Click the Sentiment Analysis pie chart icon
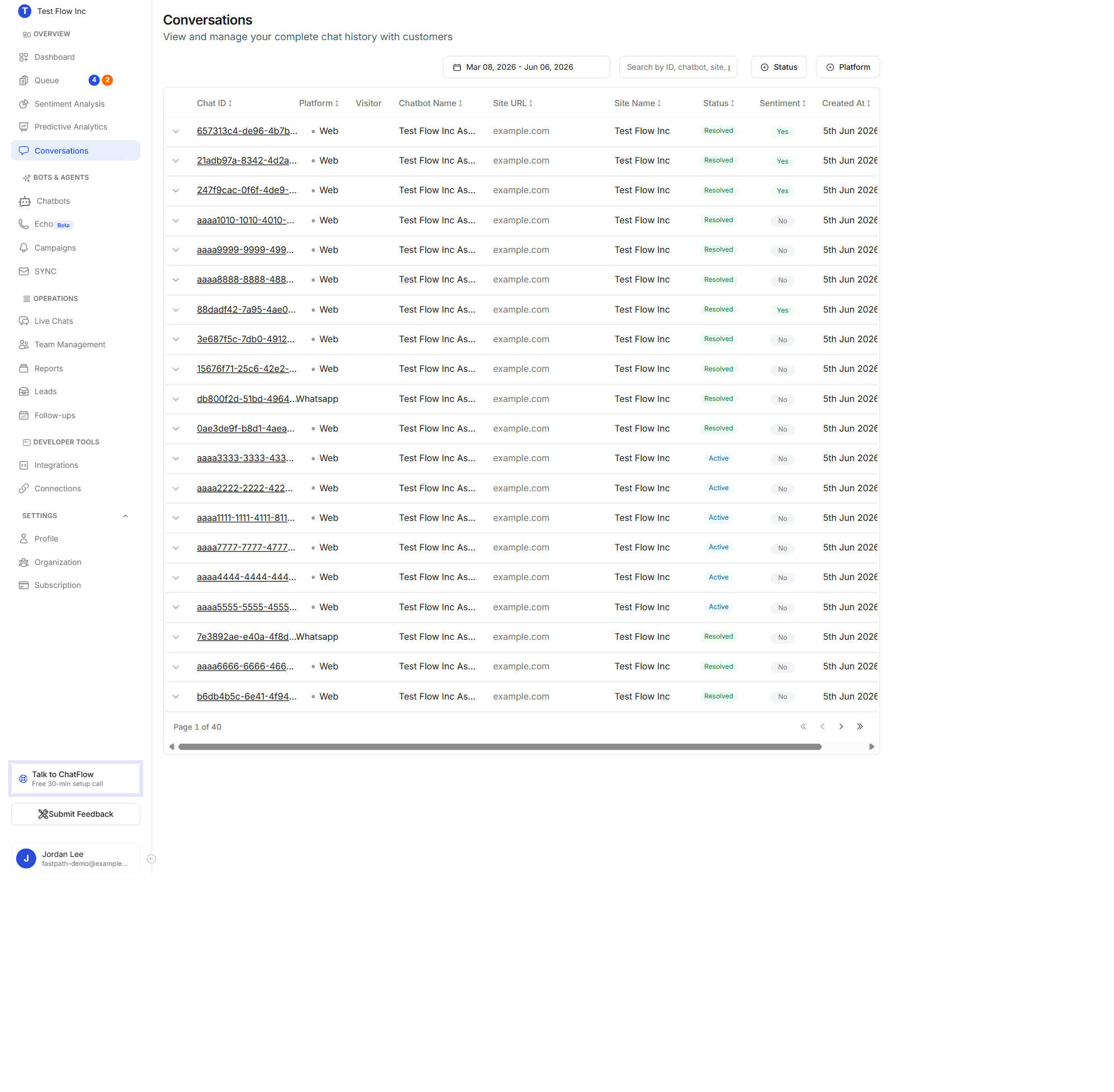Screen dimensions: 1114x1092 tap(23, 104)
